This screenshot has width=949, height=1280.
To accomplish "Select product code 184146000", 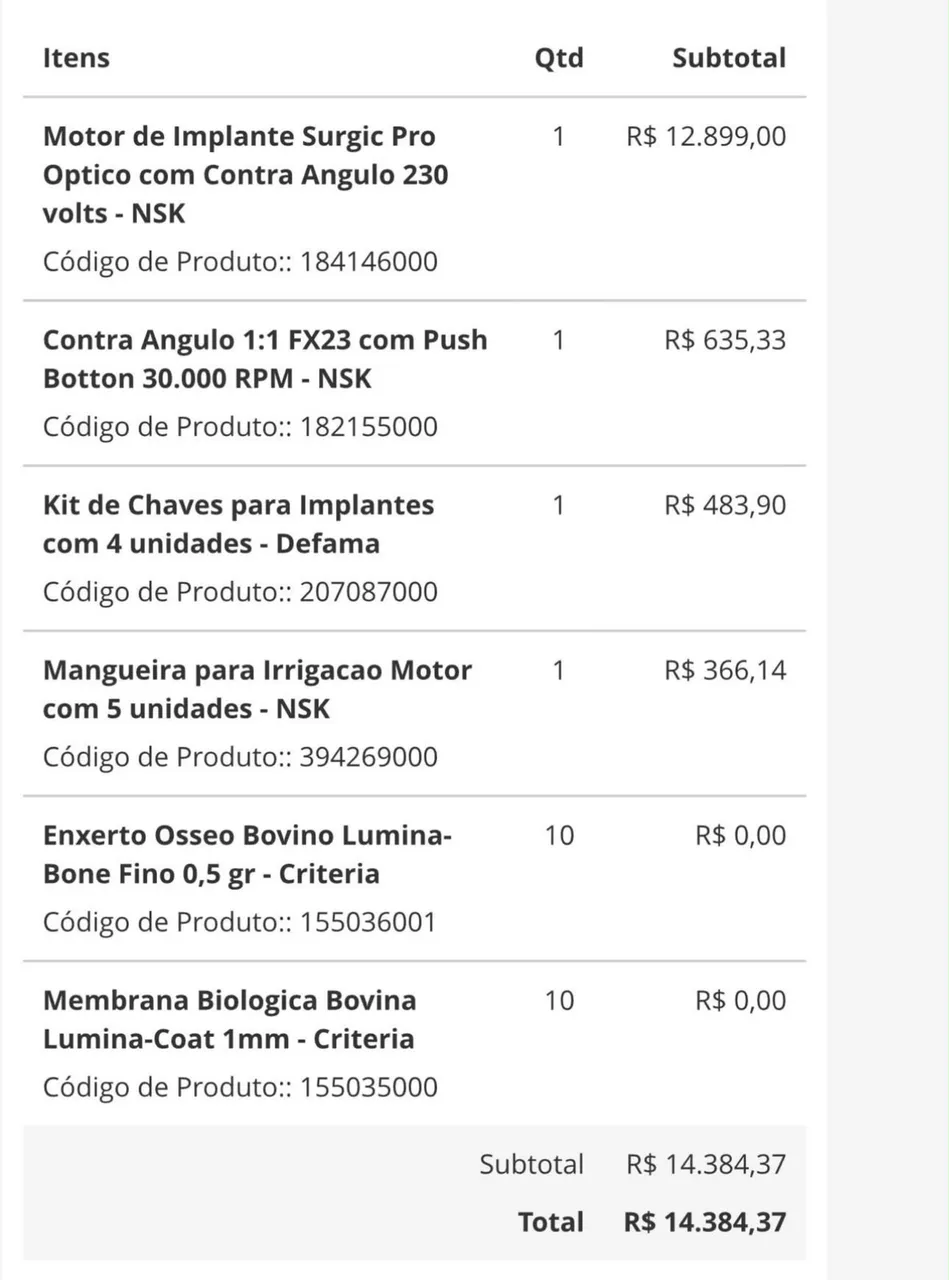I will (x=368, y=262).
